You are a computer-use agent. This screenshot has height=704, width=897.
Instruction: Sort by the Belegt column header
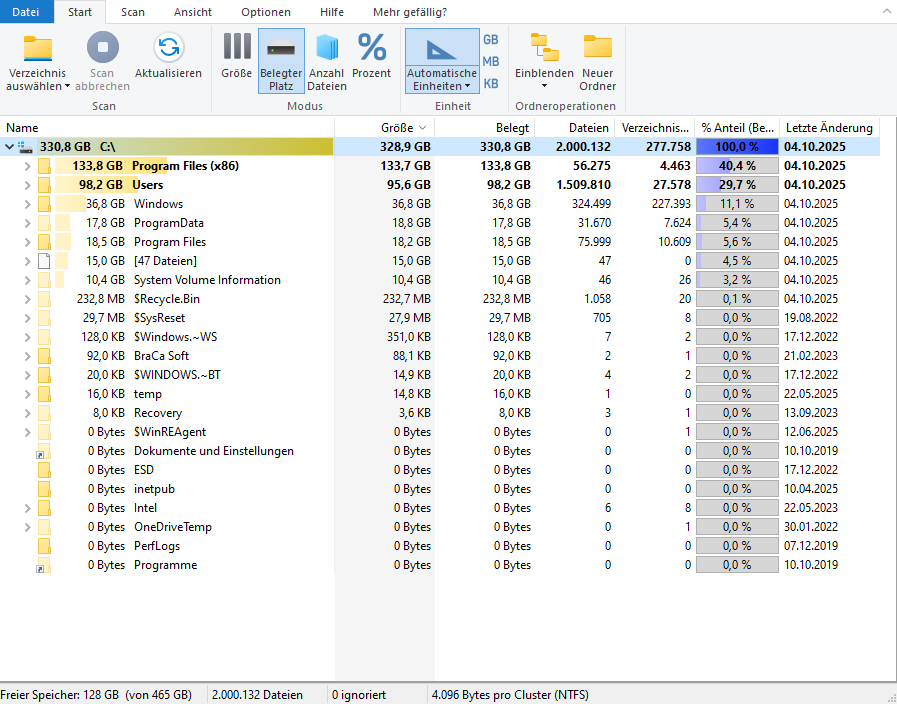485,128
